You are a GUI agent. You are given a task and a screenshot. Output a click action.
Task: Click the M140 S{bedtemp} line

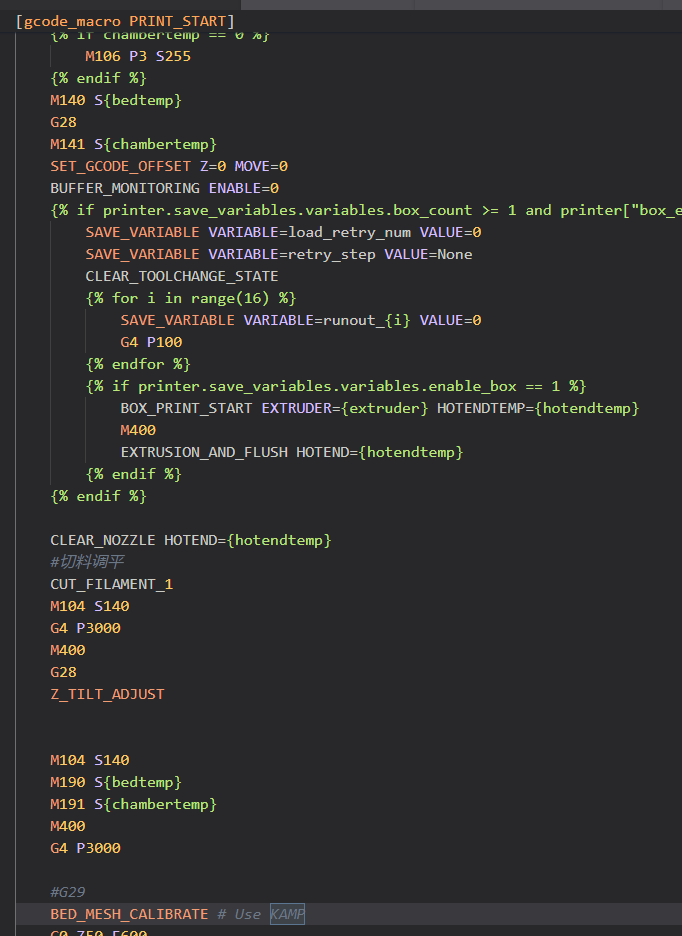pos(116,100)
